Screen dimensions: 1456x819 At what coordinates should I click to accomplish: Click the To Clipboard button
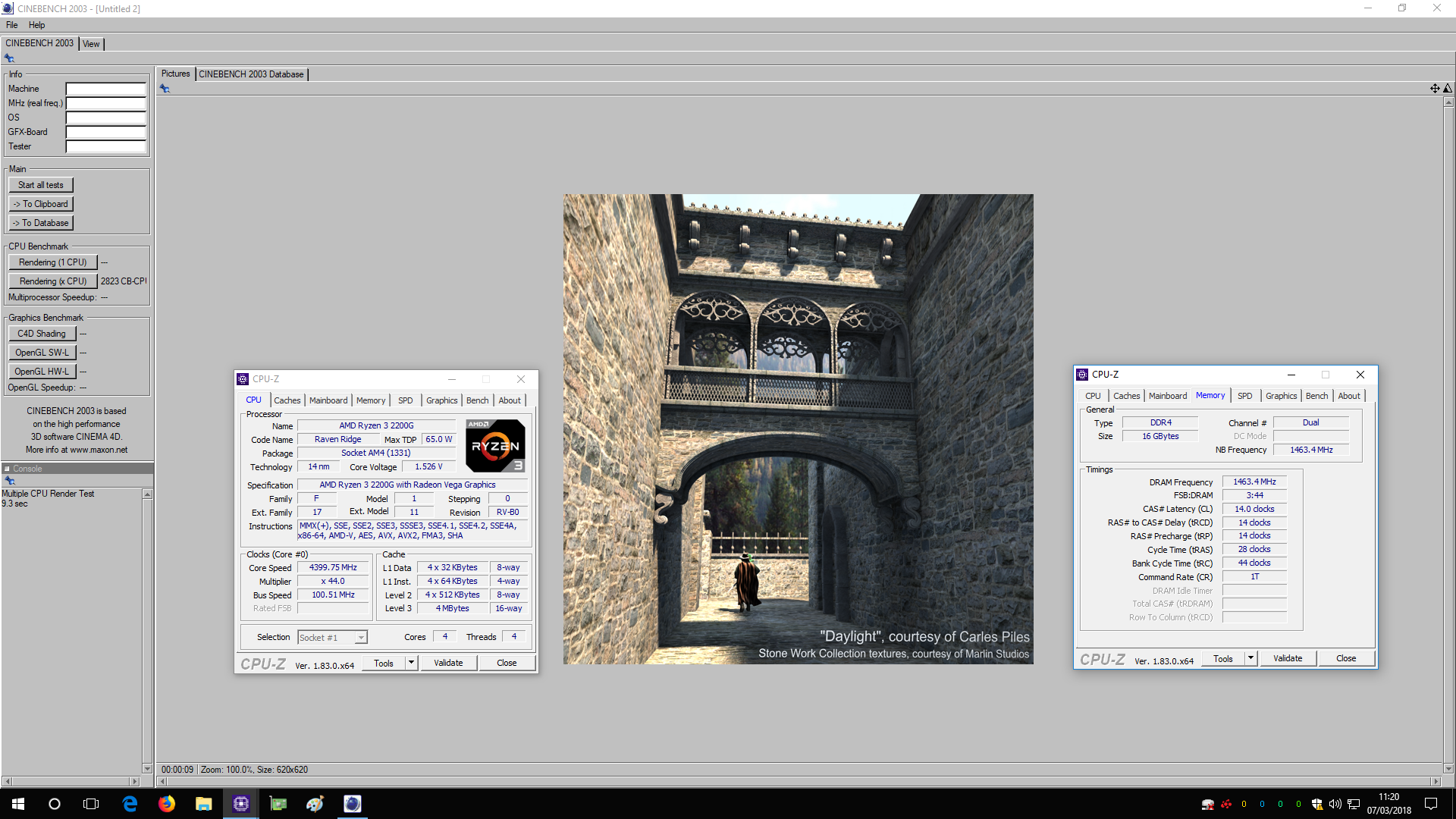point(41,204)
